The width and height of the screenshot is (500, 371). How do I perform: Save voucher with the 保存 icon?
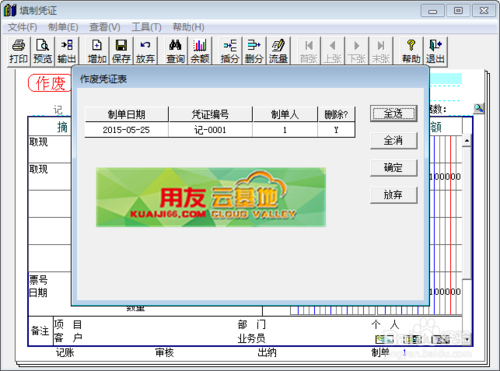click(x=121, y=51)
